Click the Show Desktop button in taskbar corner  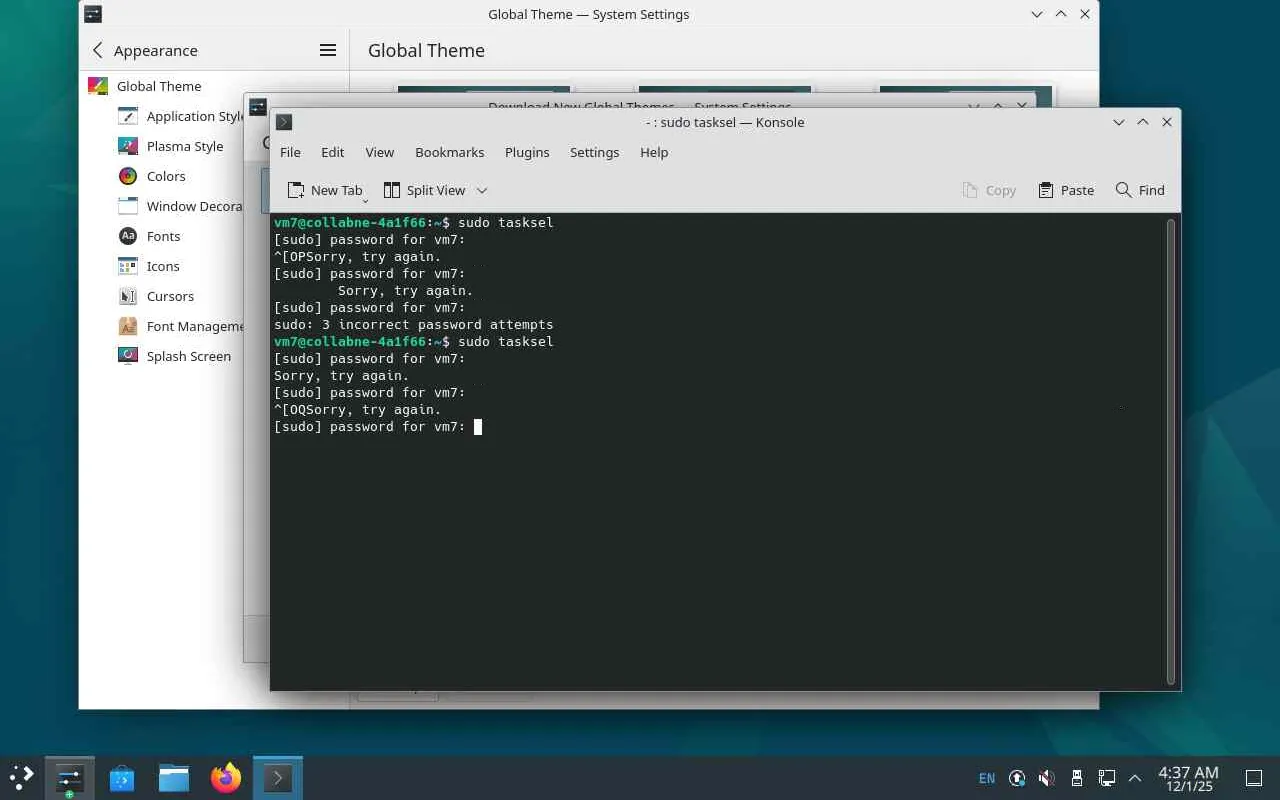(1253, 778)
